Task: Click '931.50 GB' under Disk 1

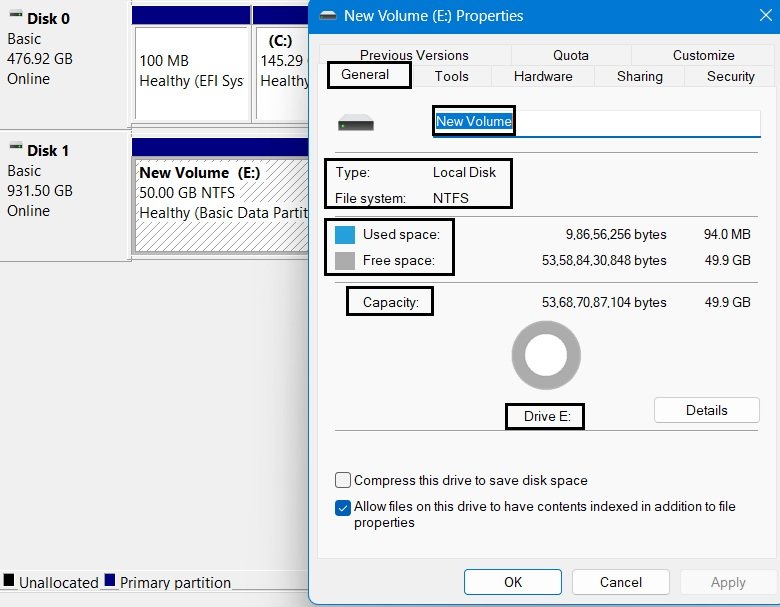Action: [x=40, y=191]
